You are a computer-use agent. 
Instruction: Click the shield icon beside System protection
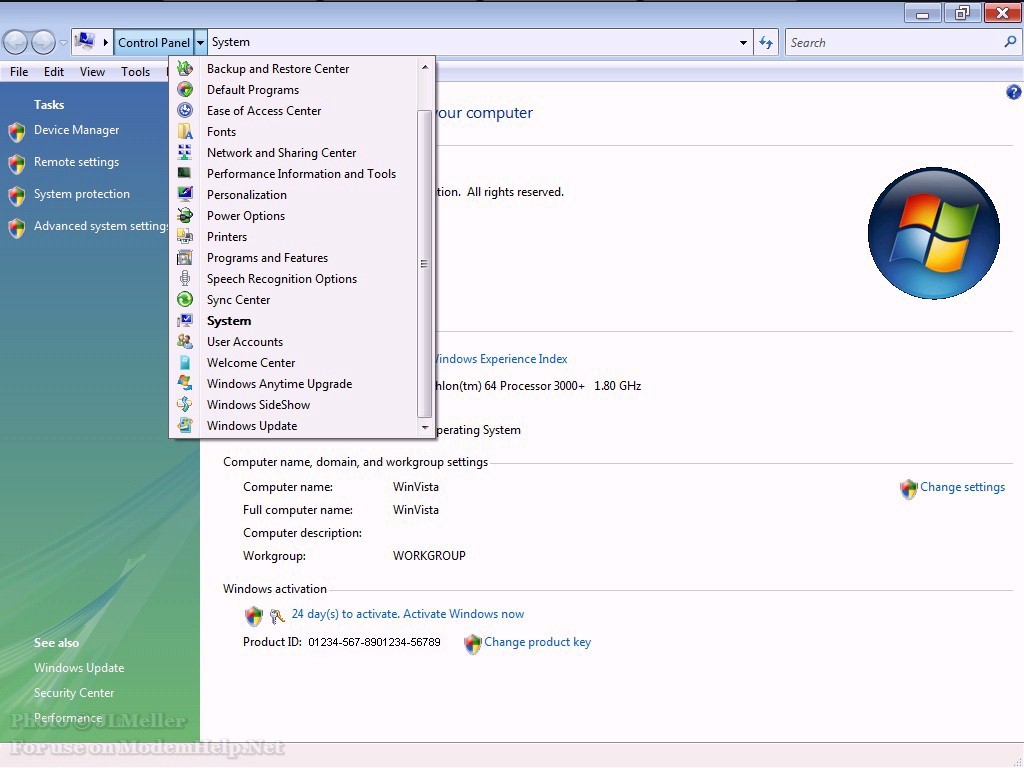(17, 195)
